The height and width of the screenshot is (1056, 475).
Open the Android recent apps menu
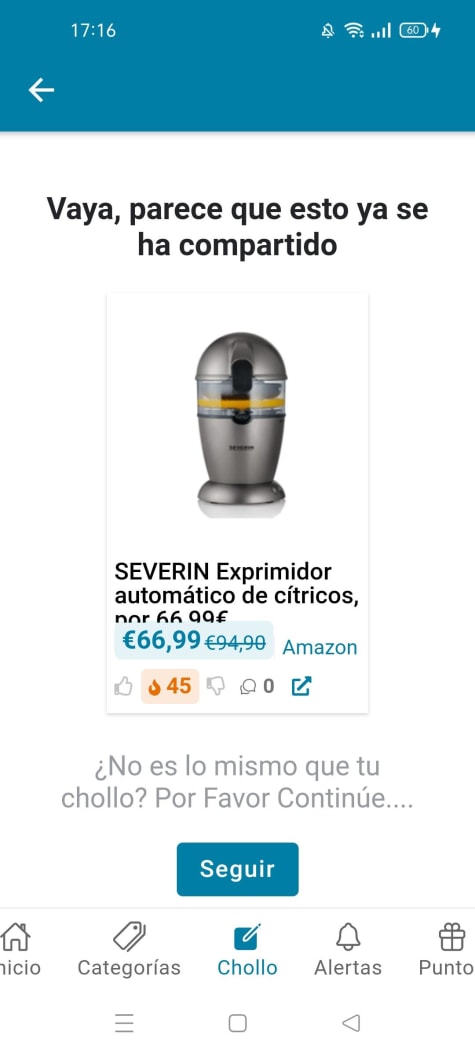pyautogui.click(x=124, y=1023)
